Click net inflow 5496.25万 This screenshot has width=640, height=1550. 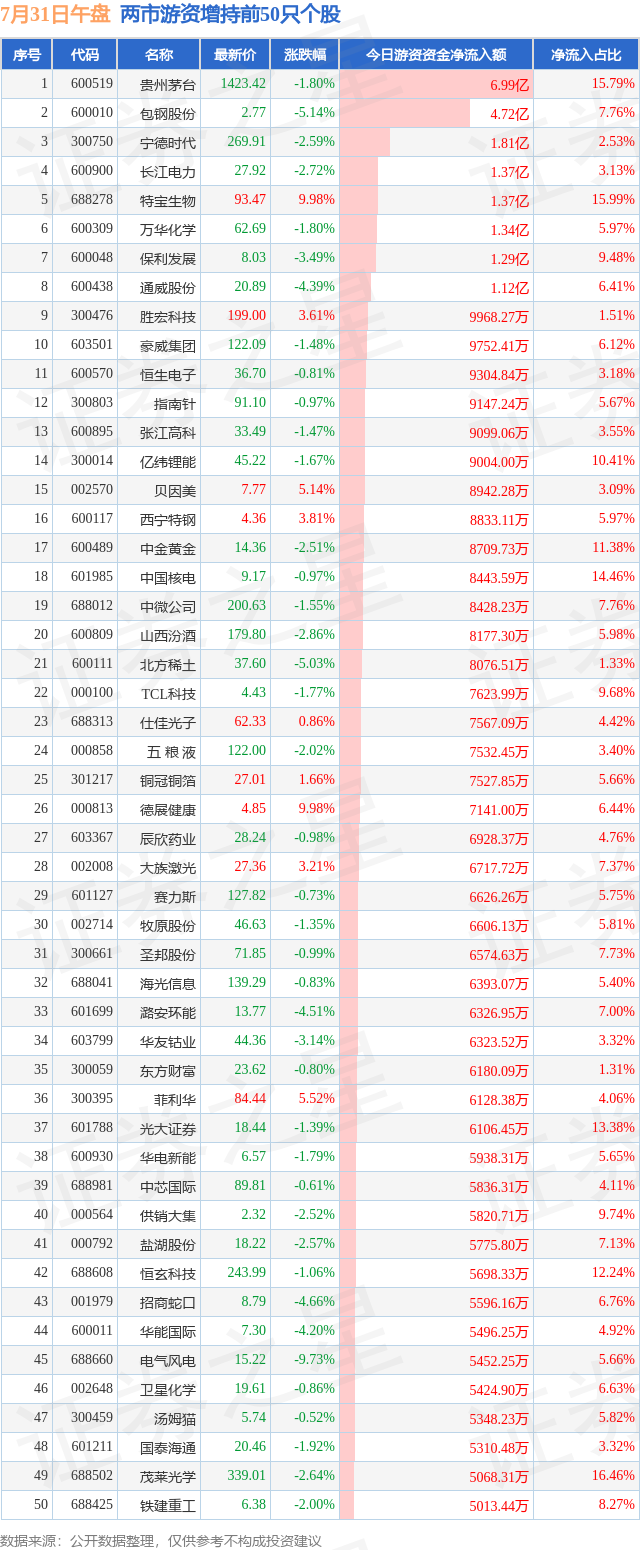click(x=499, y=1331)
